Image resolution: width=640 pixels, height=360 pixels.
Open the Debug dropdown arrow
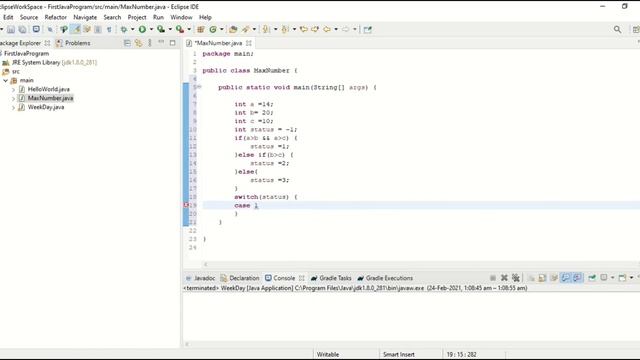click(x=132, y=29)
